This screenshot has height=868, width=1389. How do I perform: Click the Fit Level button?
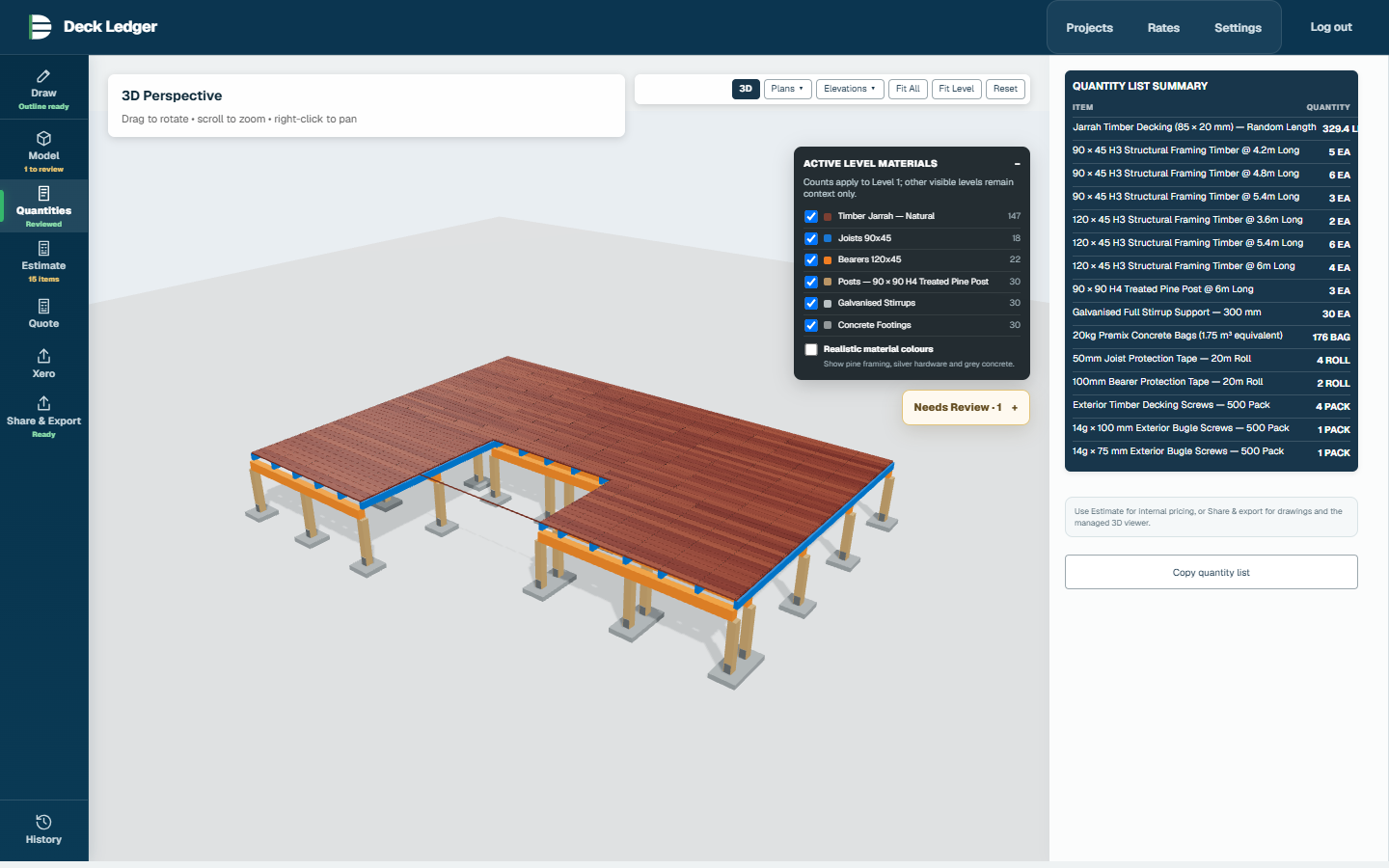[956, 89]
